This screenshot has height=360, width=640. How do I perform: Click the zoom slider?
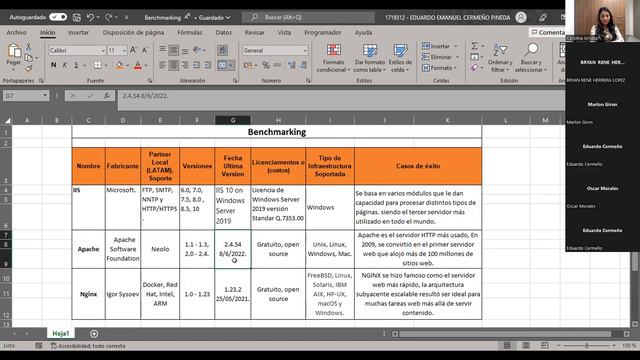point(587,345)
